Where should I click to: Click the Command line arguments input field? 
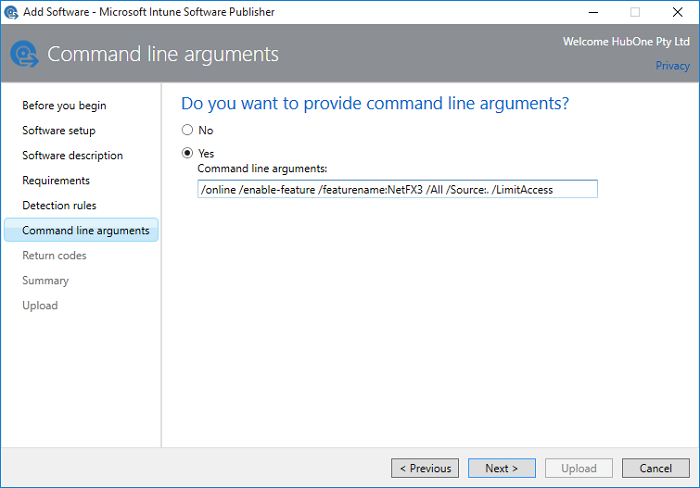pyautogui.click(x=397, y=189)
